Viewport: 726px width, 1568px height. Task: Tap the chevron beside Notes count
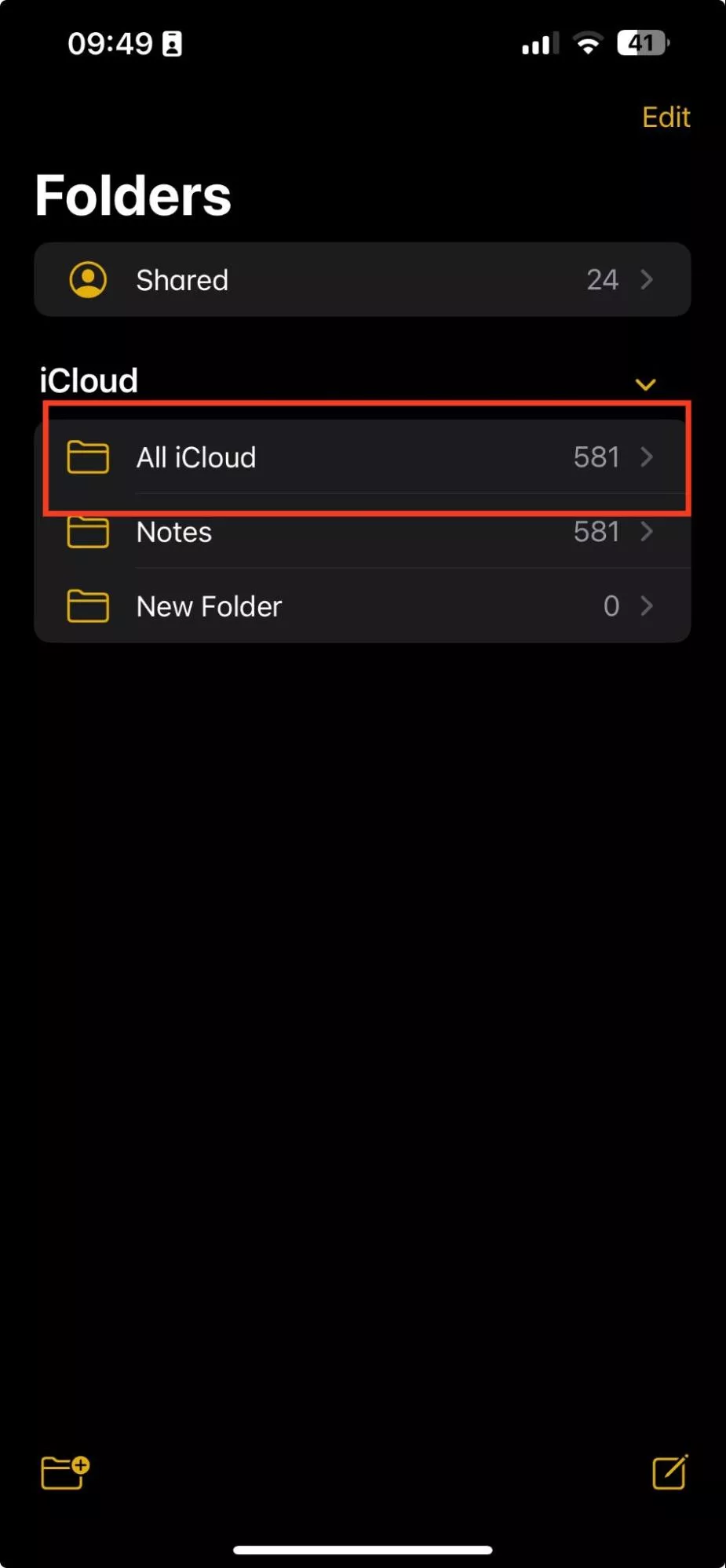click(647, 532)
